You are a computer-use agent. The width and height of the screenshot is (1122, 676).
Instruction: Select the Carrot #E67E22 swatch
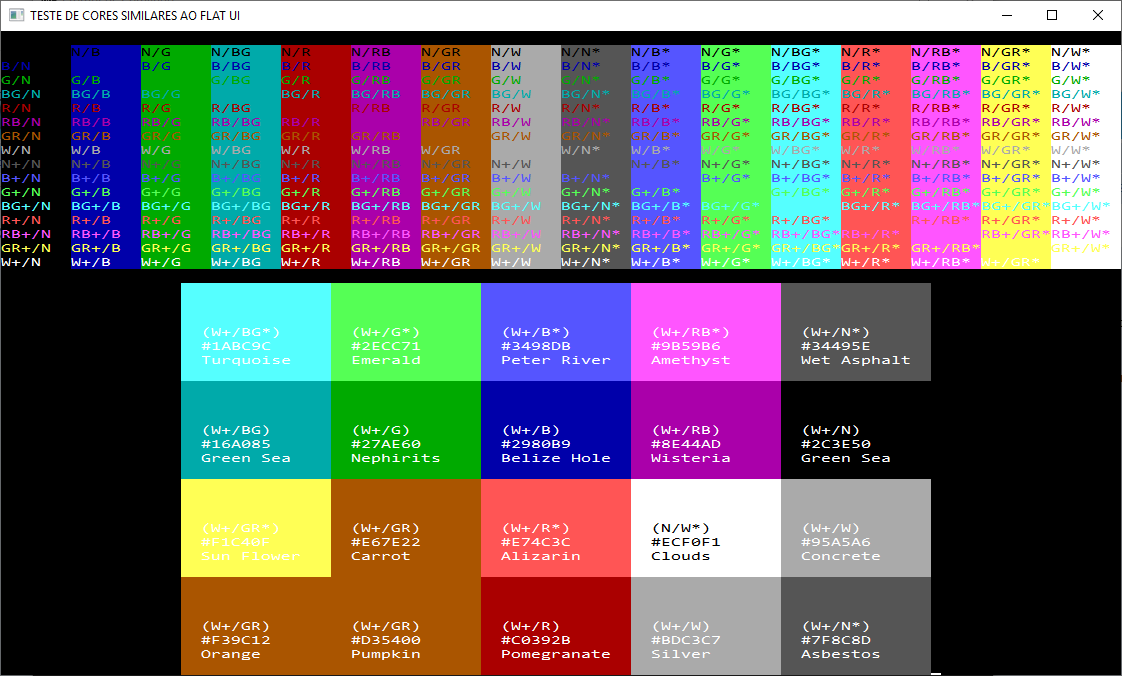pos(406,528)
